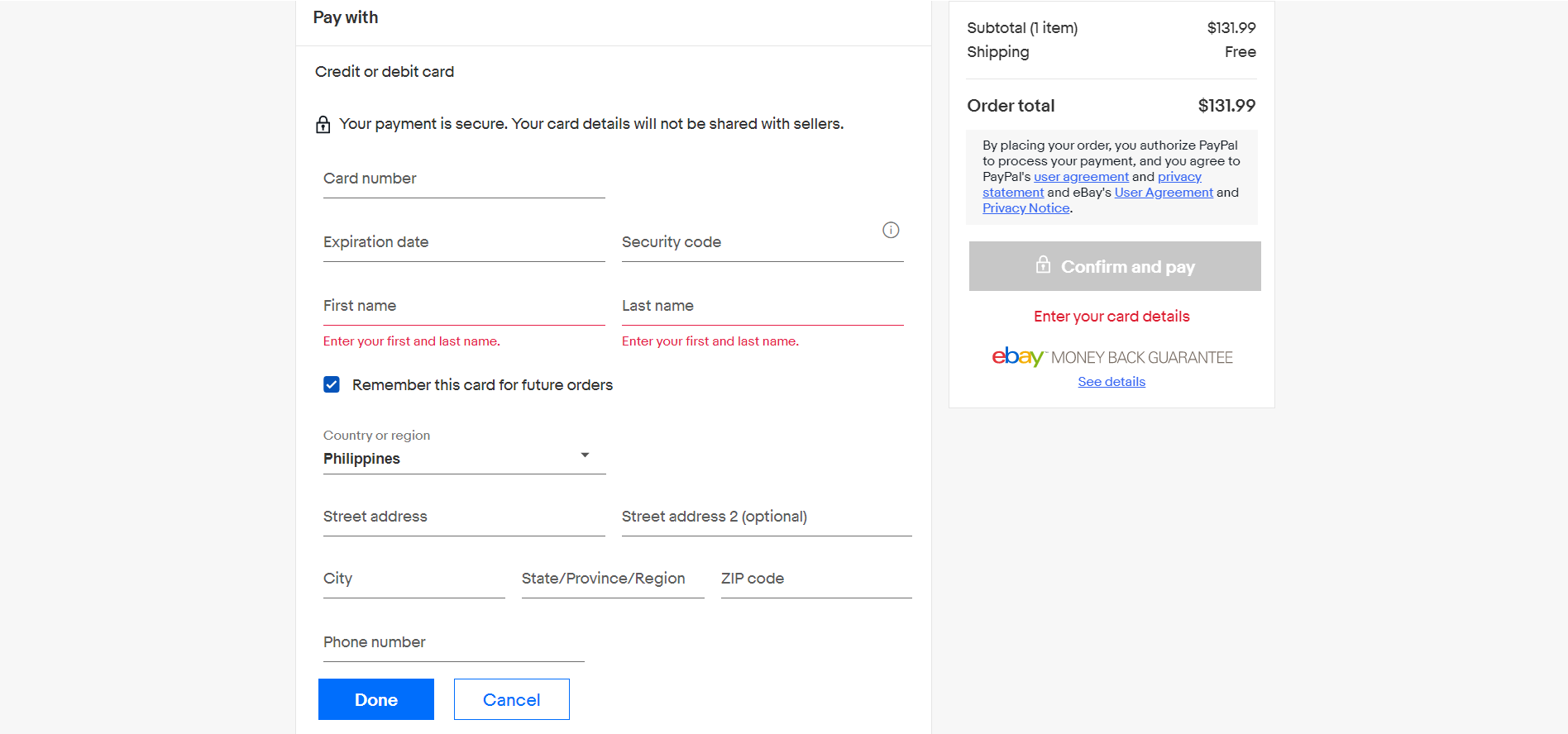Click the Confirm and pay button
1568x734 pixels.
coord(1114,266)
